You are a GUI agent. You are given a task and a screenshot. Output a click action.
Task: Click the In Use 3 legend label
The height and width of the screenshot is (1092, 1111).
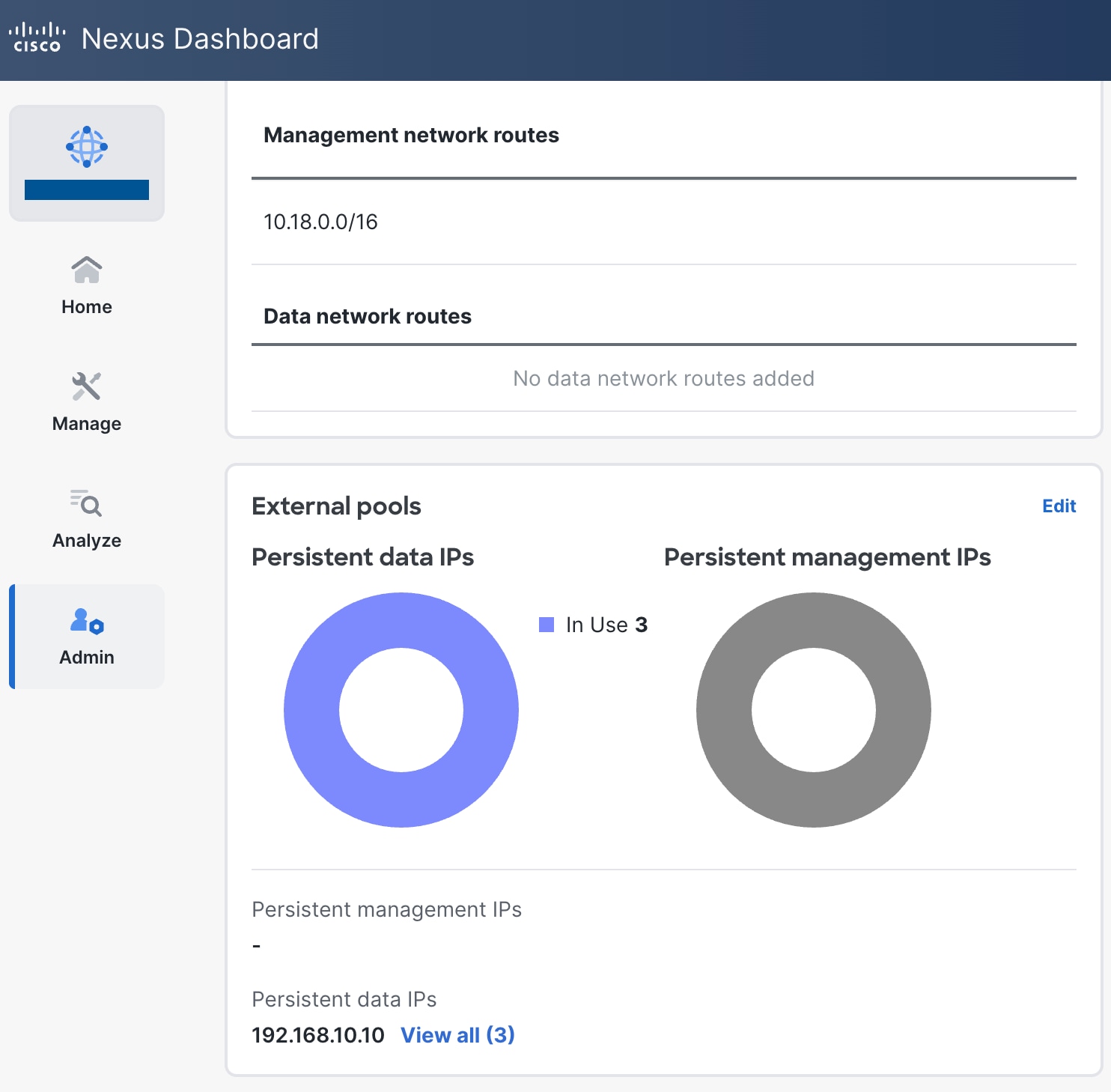(603, 624)
